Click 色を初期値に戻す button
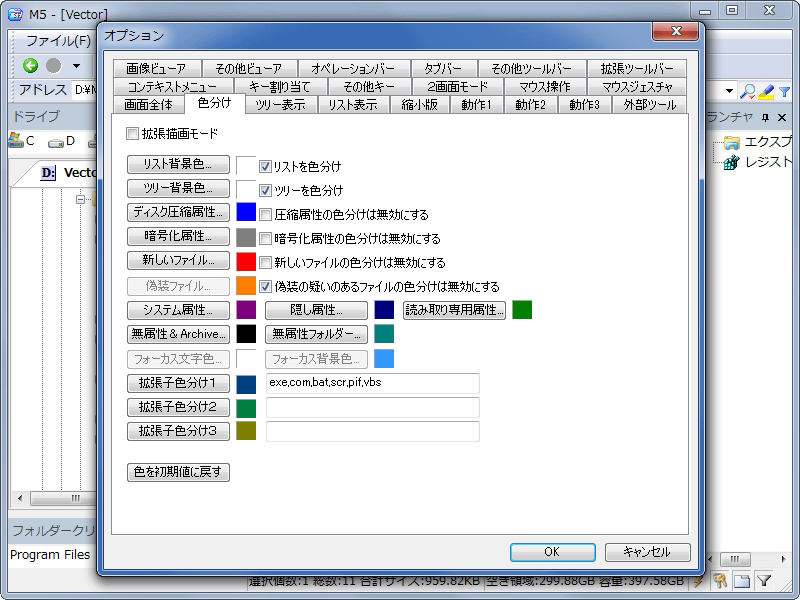Image resolution: width=800 pixels, height=600 pixels. (178, 472)
